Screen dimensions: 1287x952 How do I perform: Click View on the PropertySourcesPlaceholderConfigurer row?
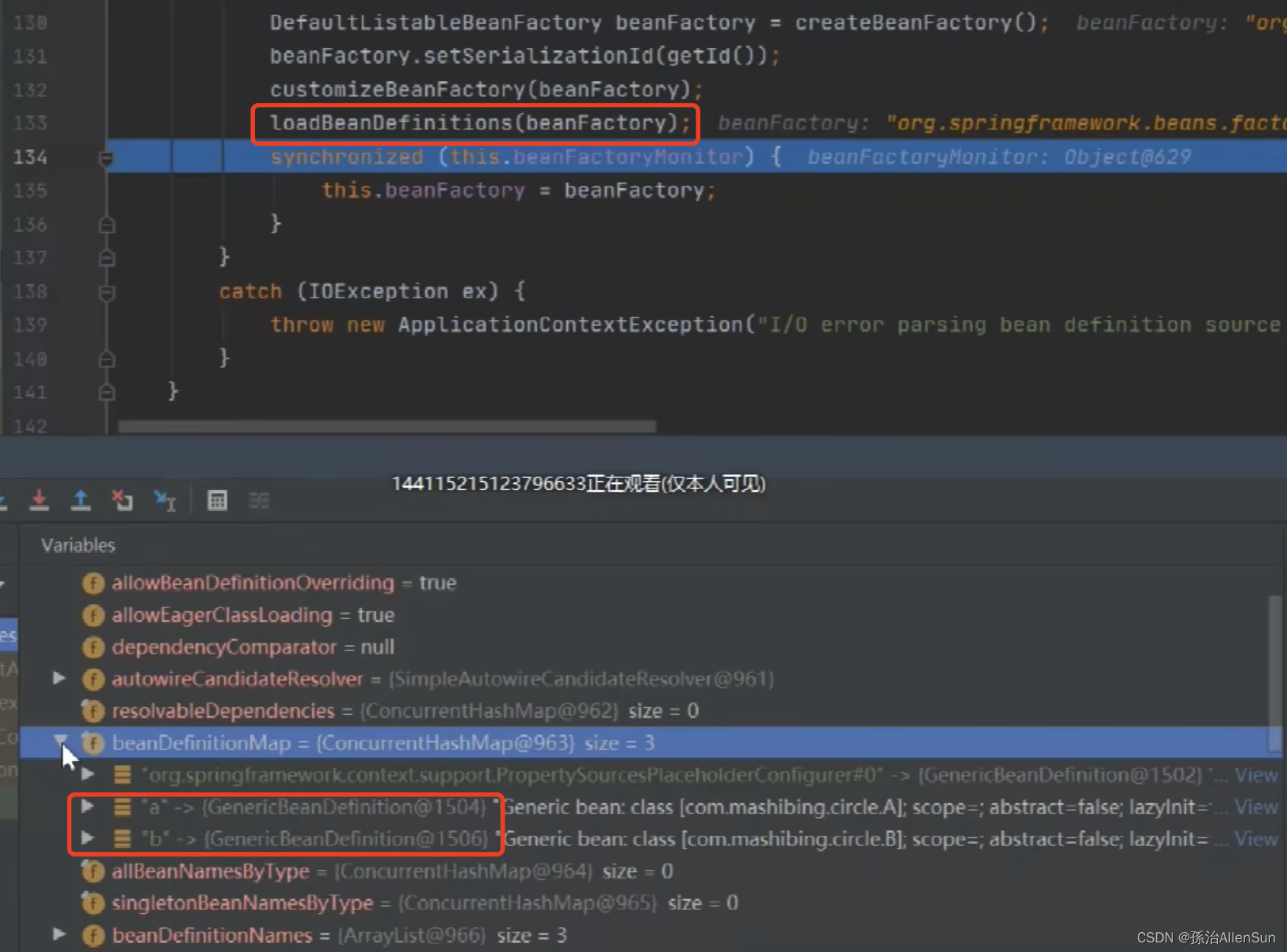1256,774
